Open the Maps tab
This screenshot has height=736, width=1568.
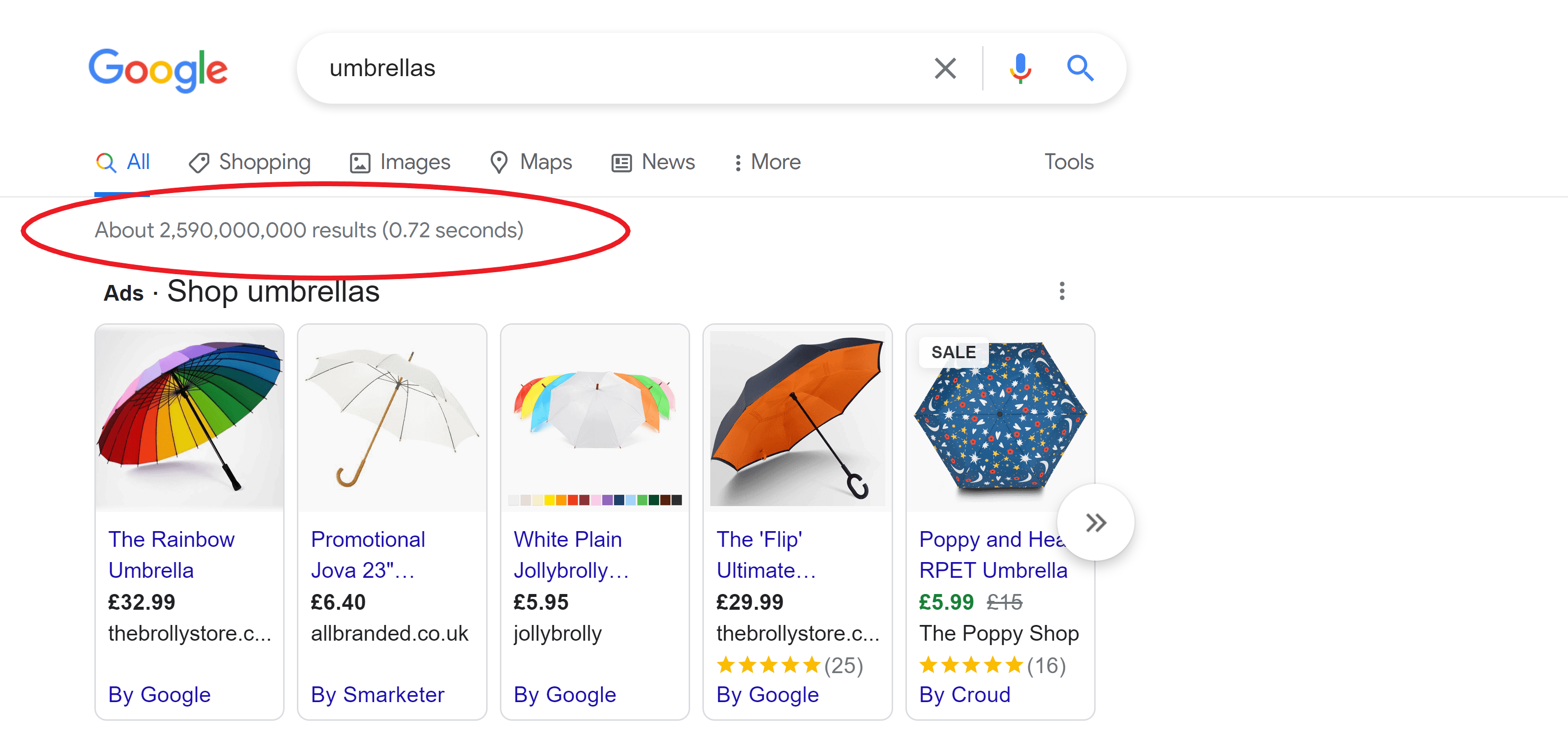coord(531,163)
